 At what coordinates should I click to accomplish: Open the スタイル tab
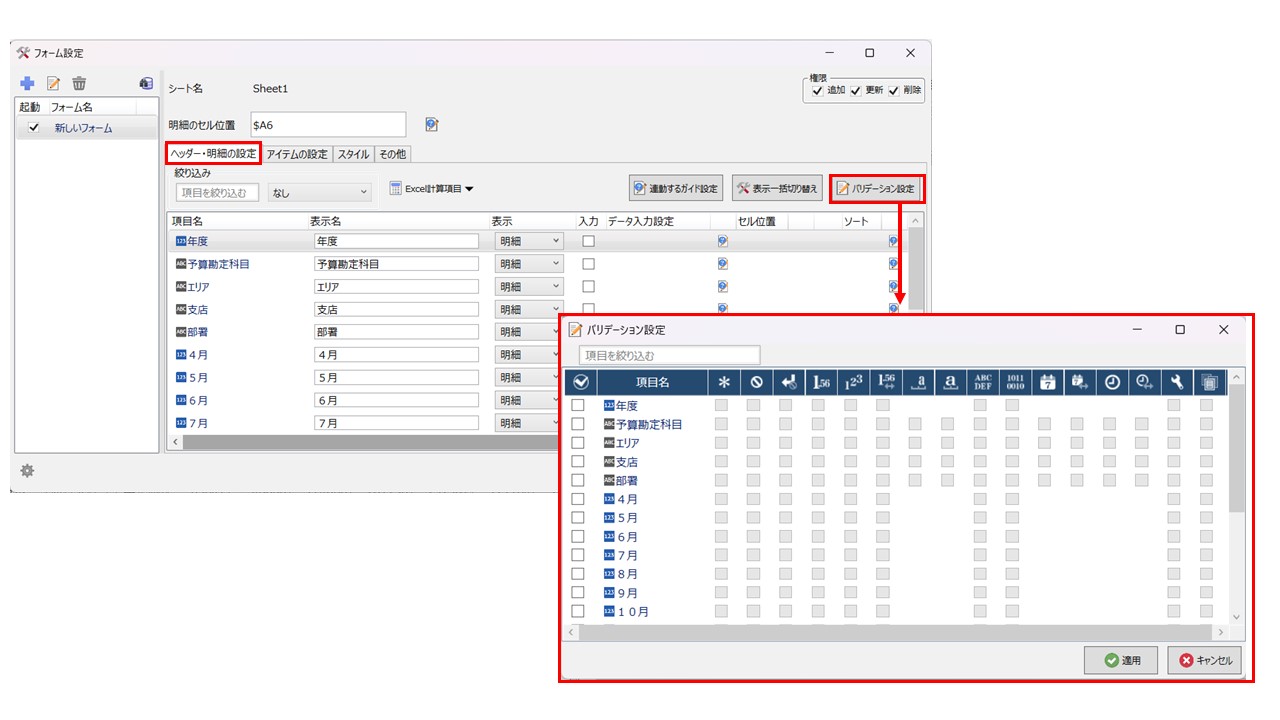353,154
